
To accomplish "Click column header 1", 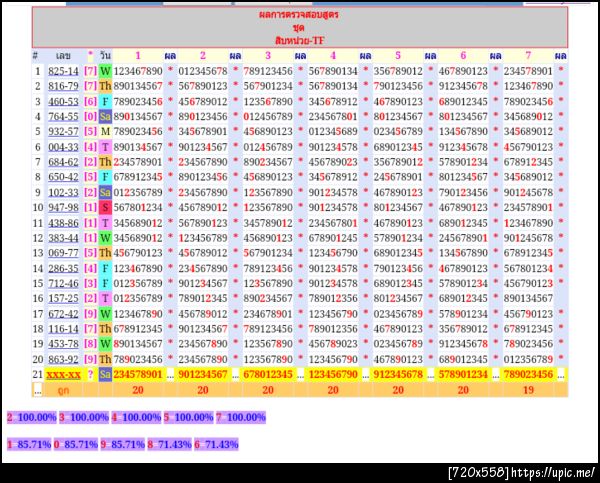I will [x=138, y=55].
